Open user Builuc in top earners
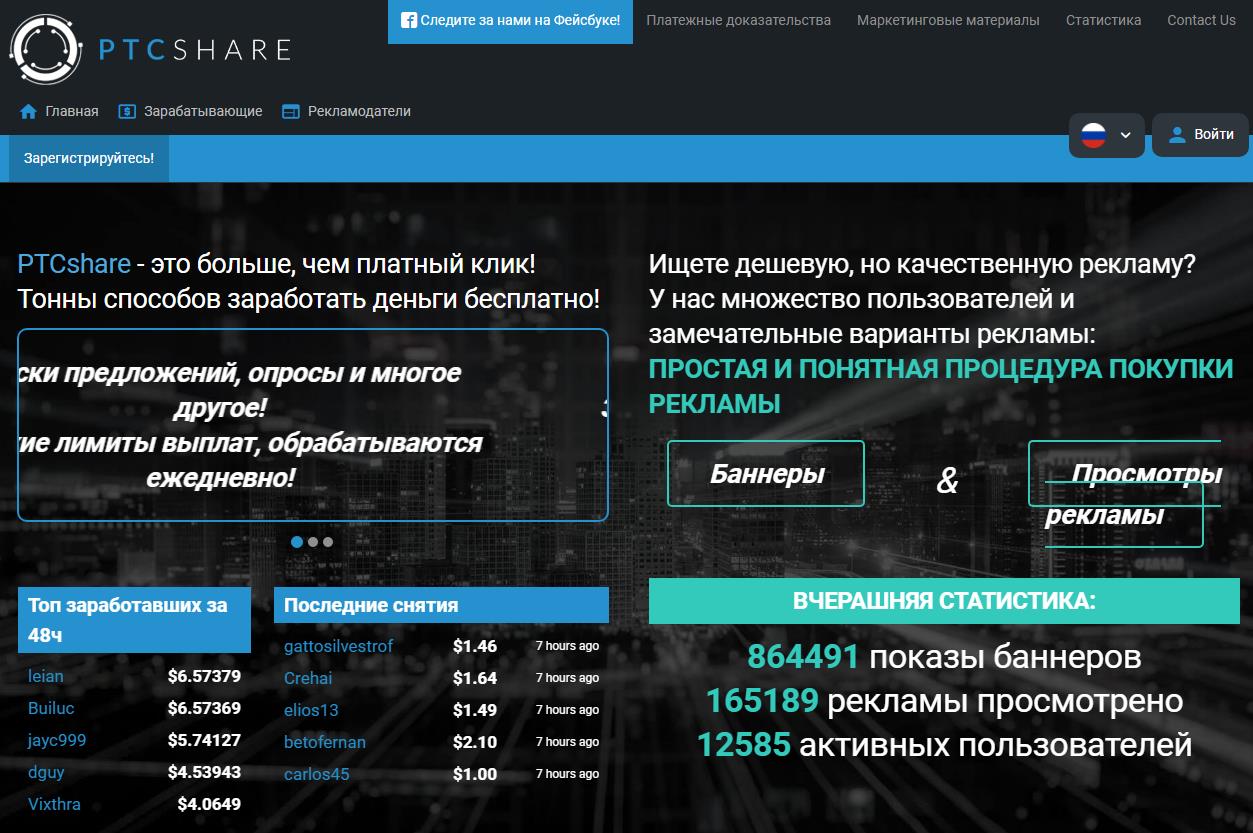The height and width of the screenshot is (833, 1253). point(51,708)
